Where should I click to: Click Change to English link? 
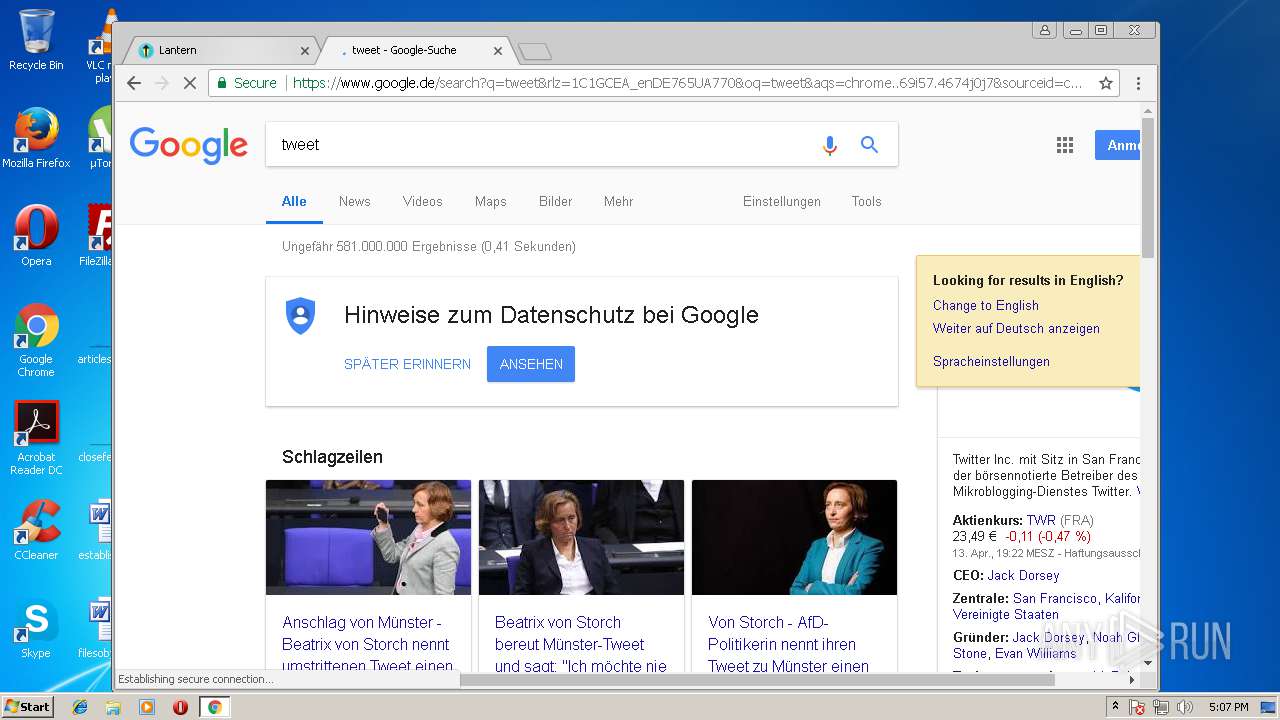986,306
